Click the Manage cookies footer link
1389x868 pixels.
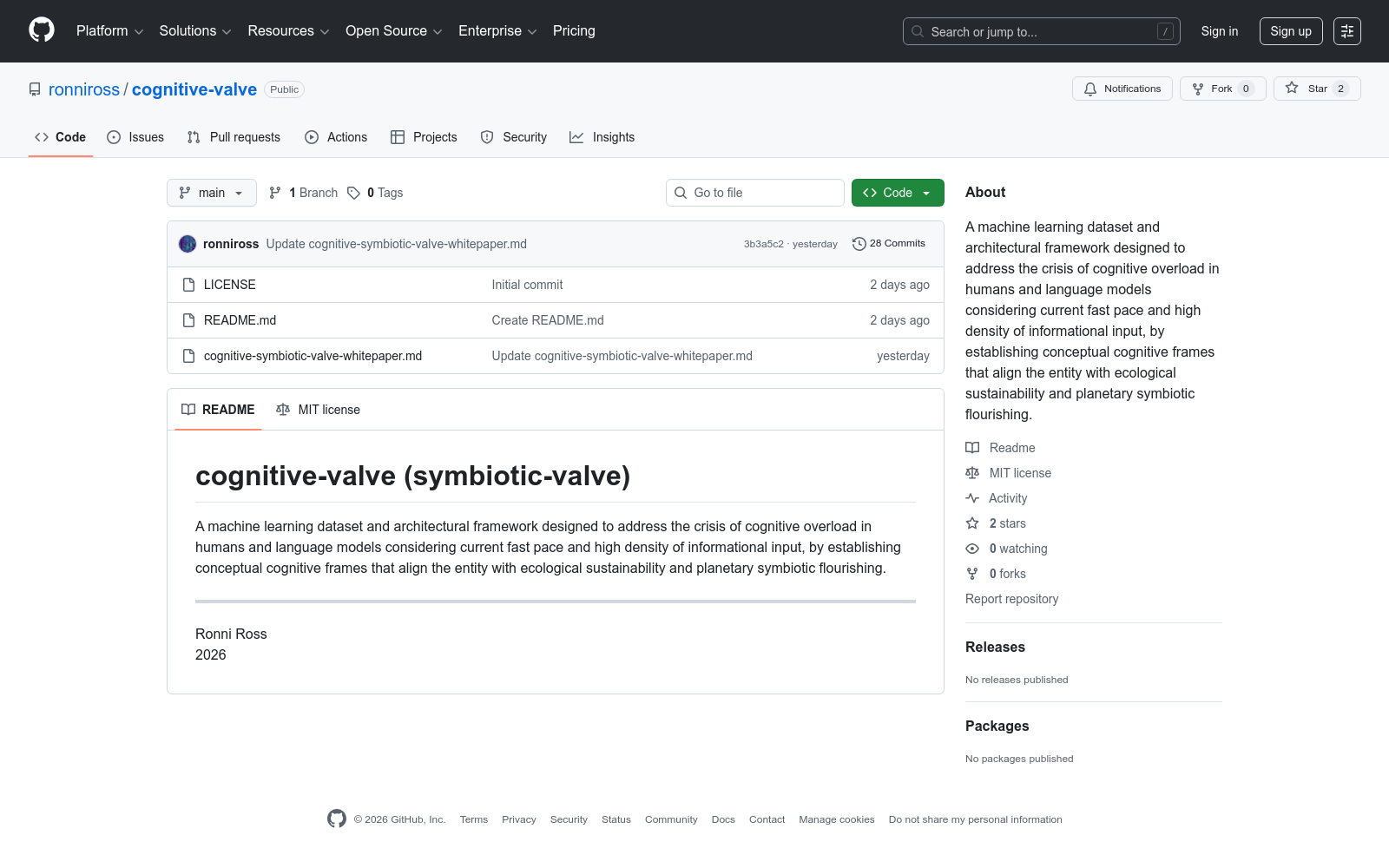837,819
